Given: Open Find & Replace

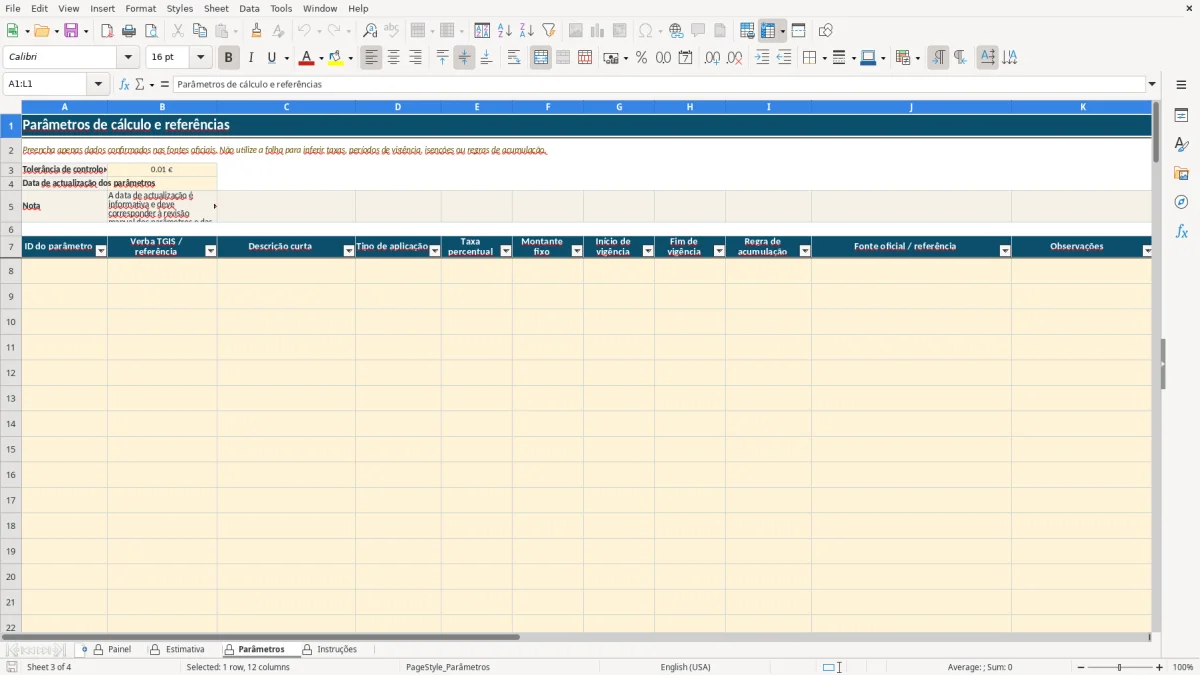Looking at the screenshot, I should click(370, 31).
